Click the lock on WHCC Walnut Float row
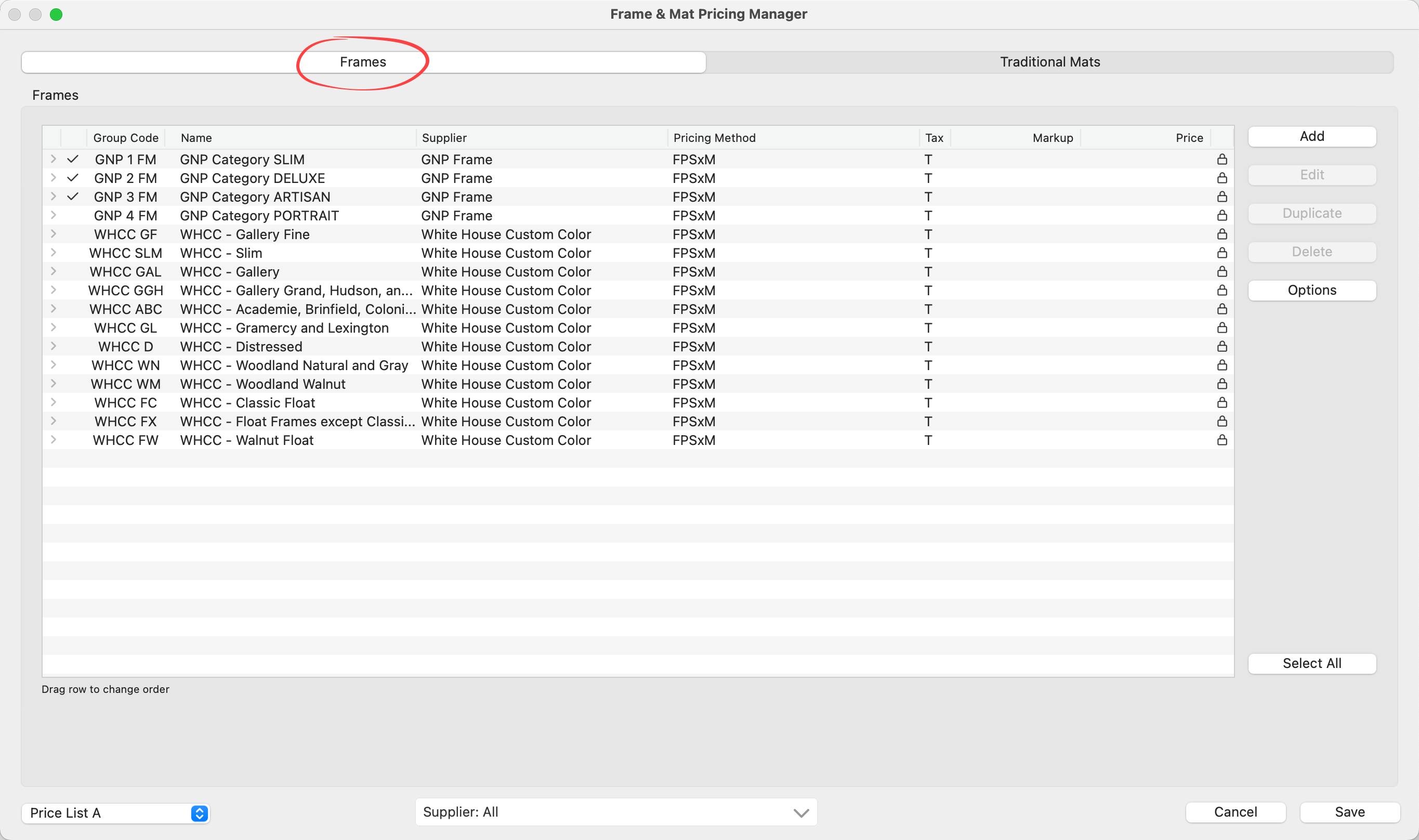Screen dimensions: 1419x840 pyautogui.click(x=1222, y=440)
